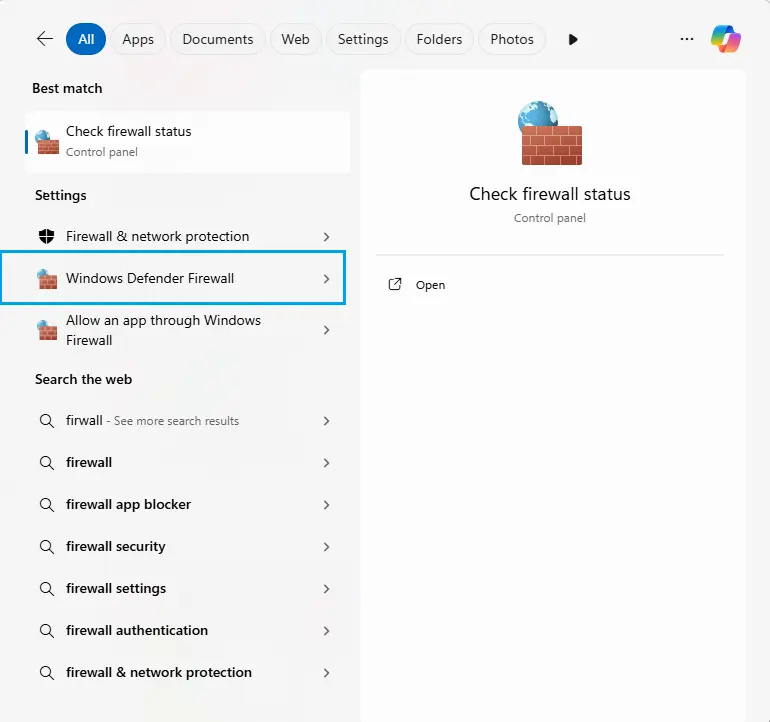Expand chevron for Allow an app through Windows Firewall

click(326, 330)
